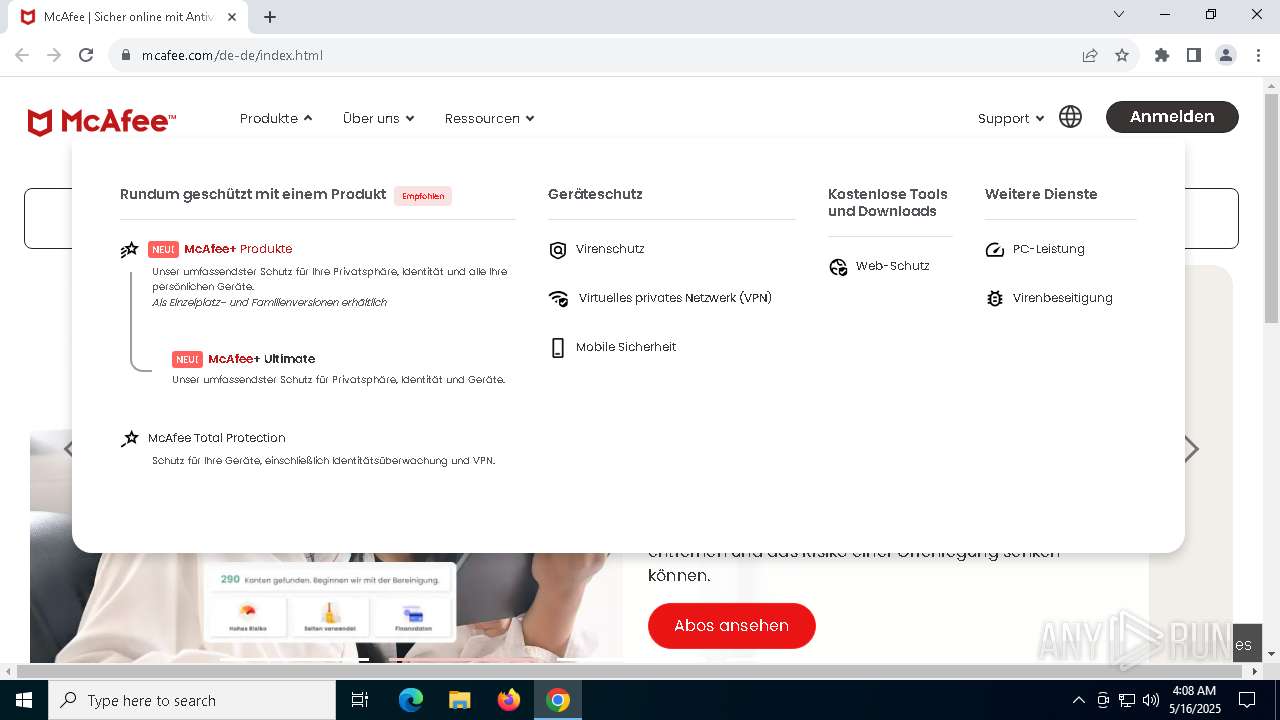Image resolution: width=1280 pixels, height=720 pixels.
Task: Click the Windows search box
Action: (x=192, y=700)
